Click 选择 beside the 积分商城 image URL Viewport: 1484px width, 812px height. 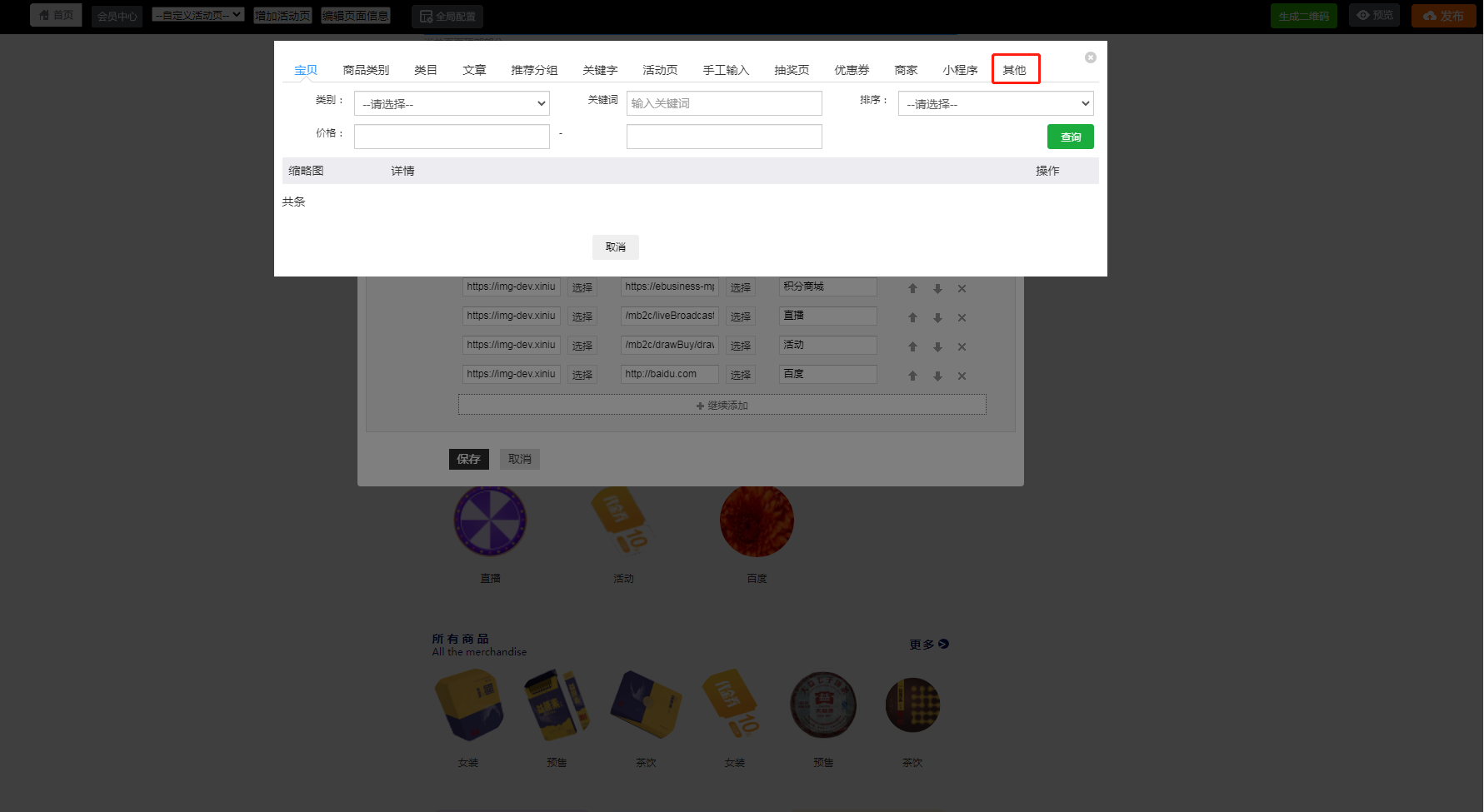pos(582,287)
